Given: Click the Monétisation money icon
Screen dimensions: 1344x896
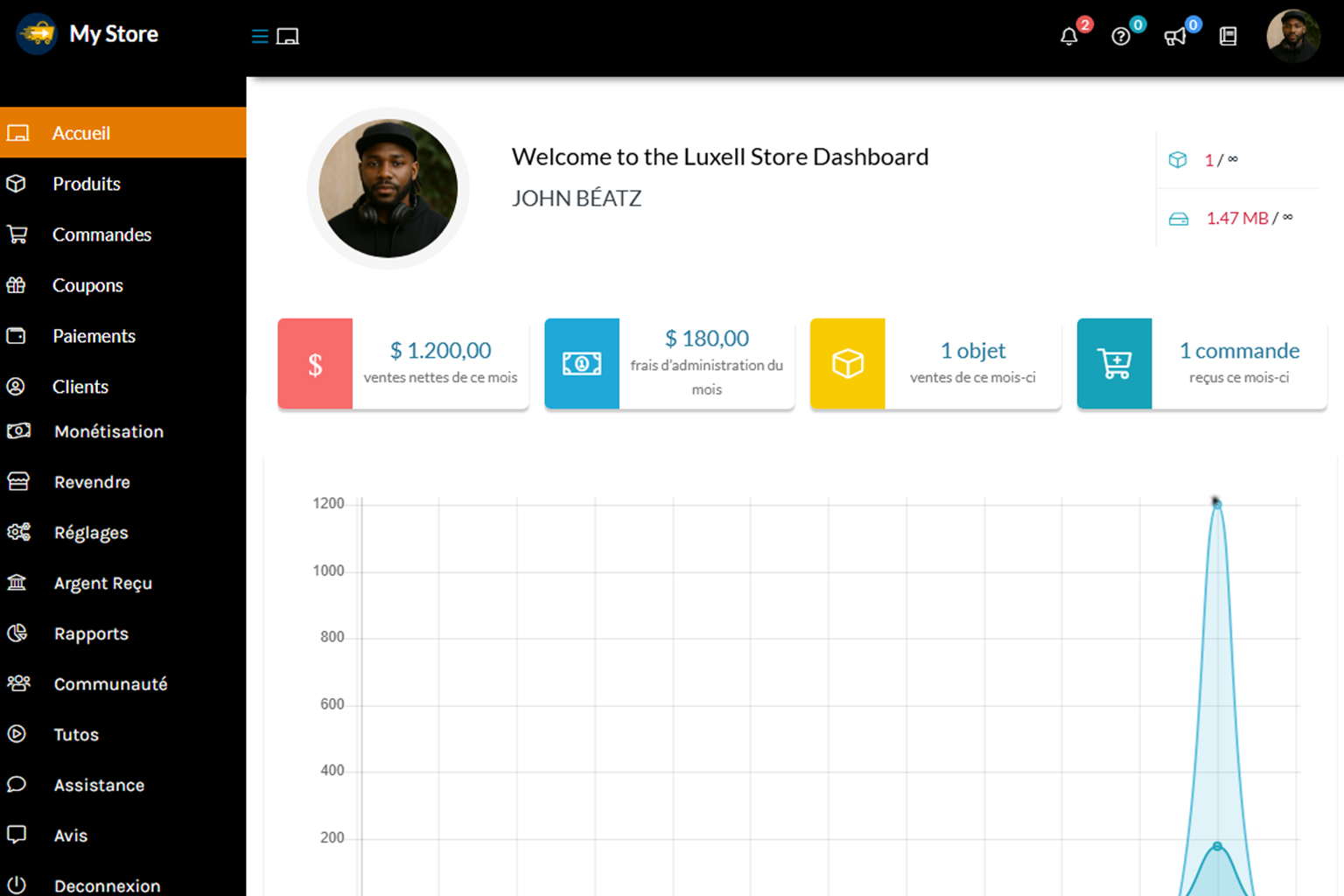Looking at the screenshot, I should (18, 431).
